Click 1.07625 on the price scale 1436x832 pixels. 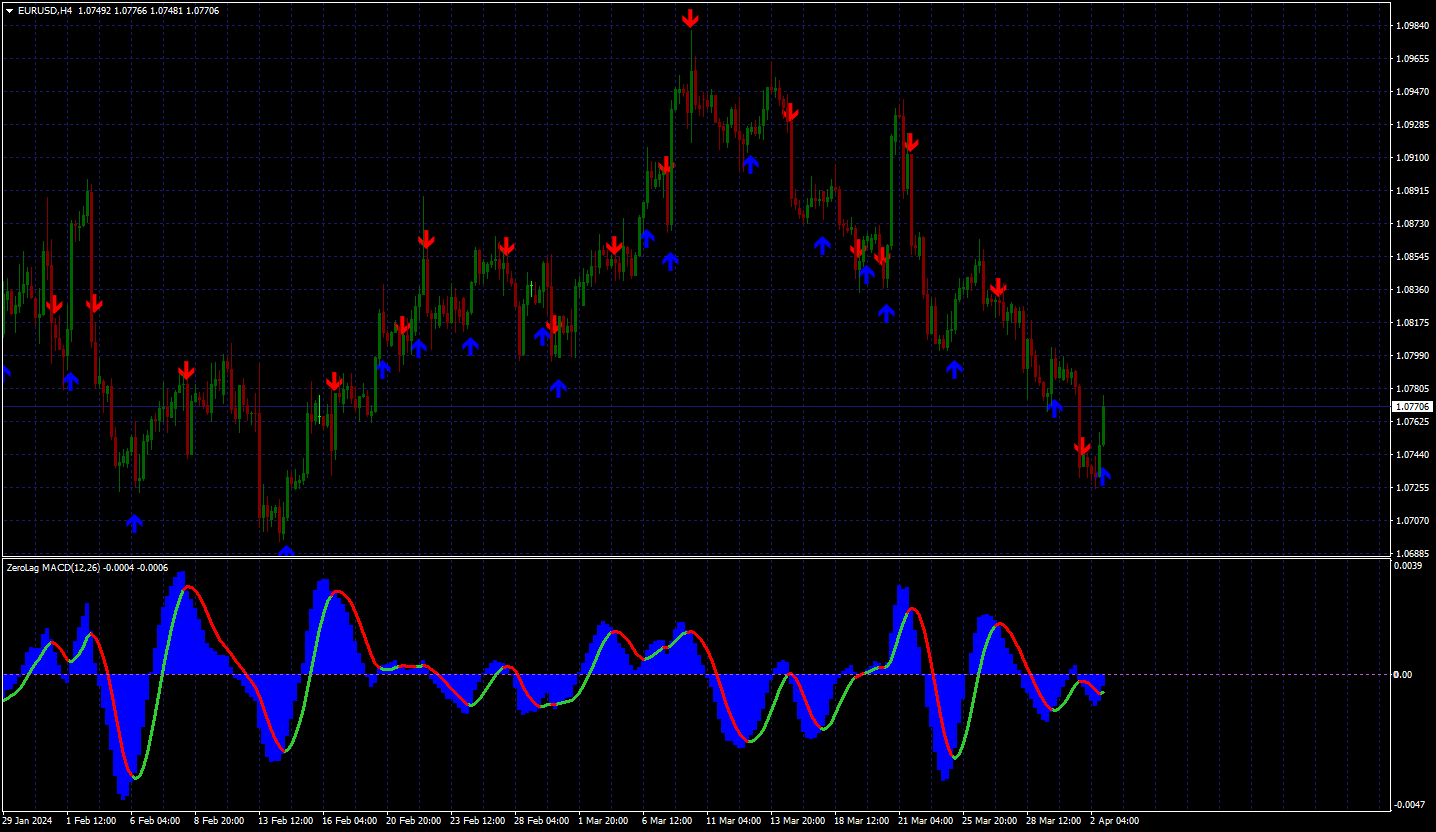[1412, 422]
